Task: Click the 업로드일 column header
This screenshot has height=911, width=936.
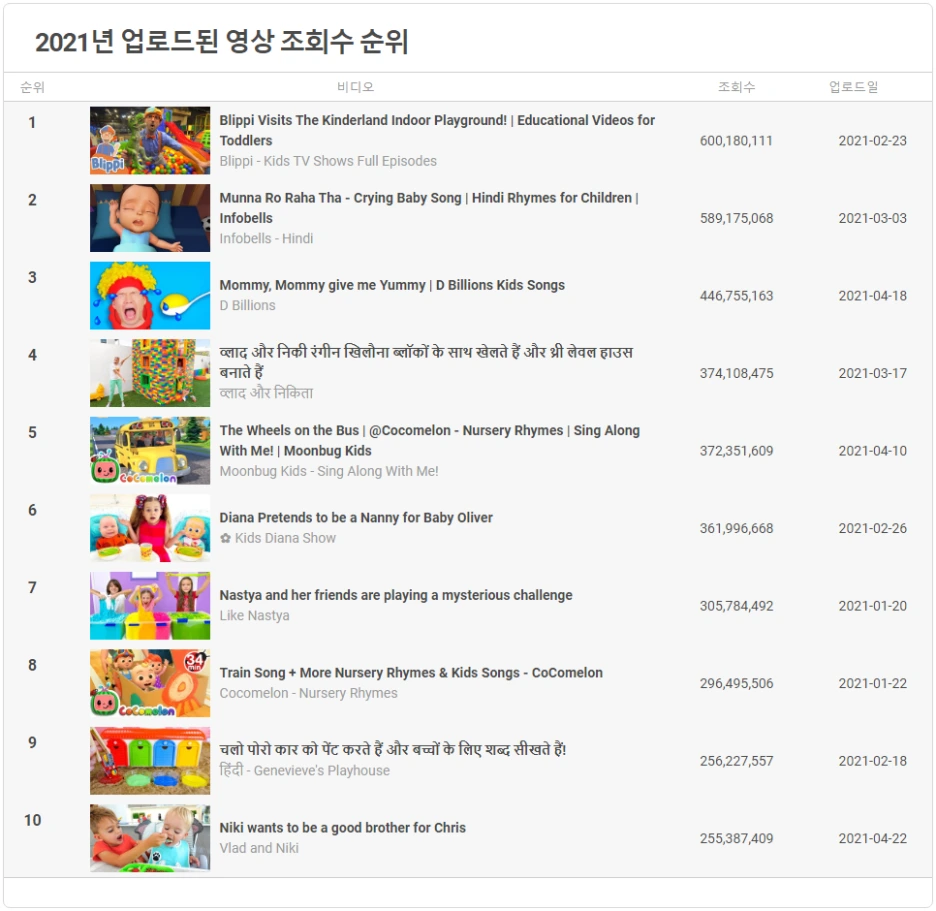Action: (853, 87)
